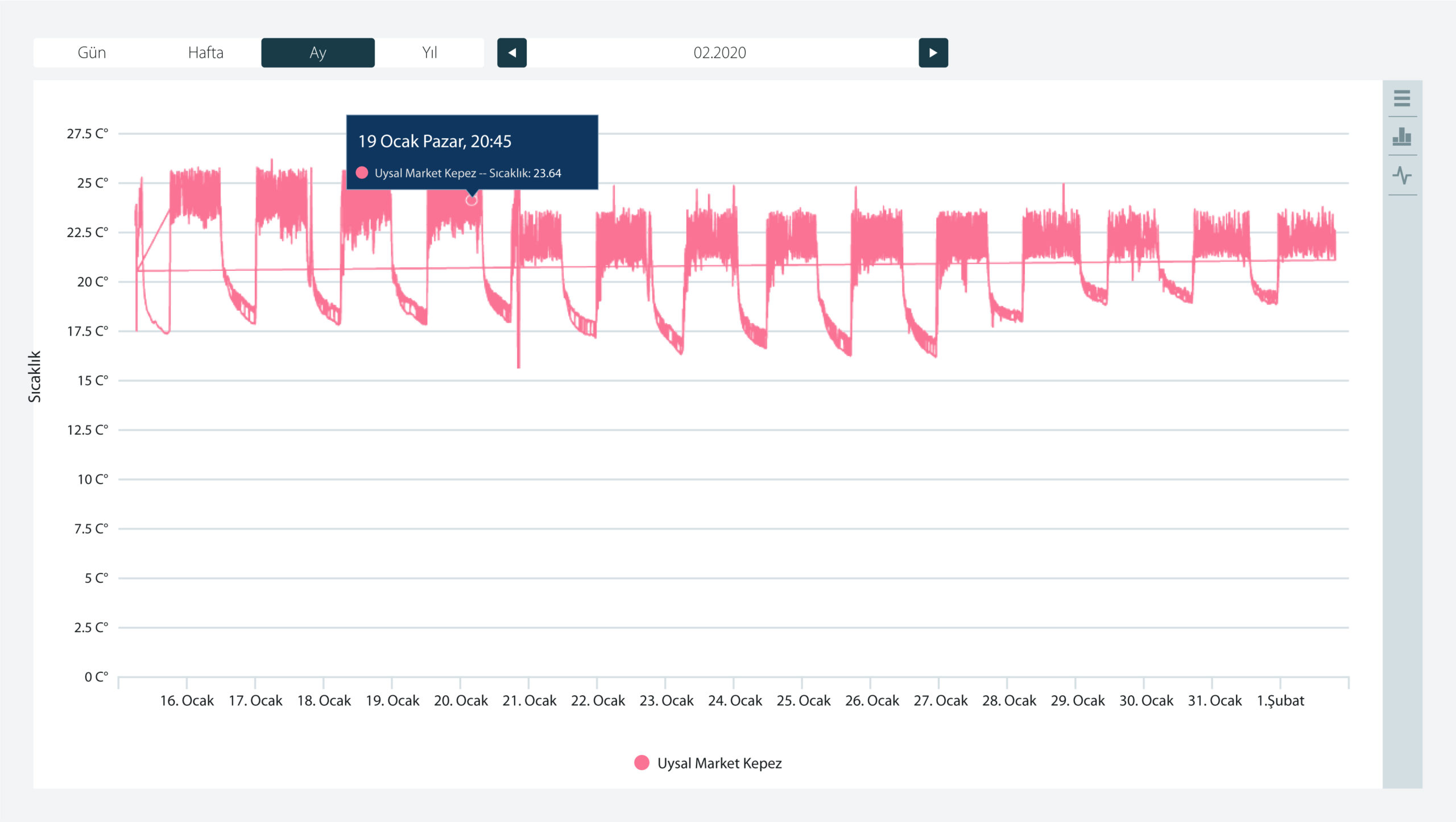Go to next month with right arrow

coord(933,53)
